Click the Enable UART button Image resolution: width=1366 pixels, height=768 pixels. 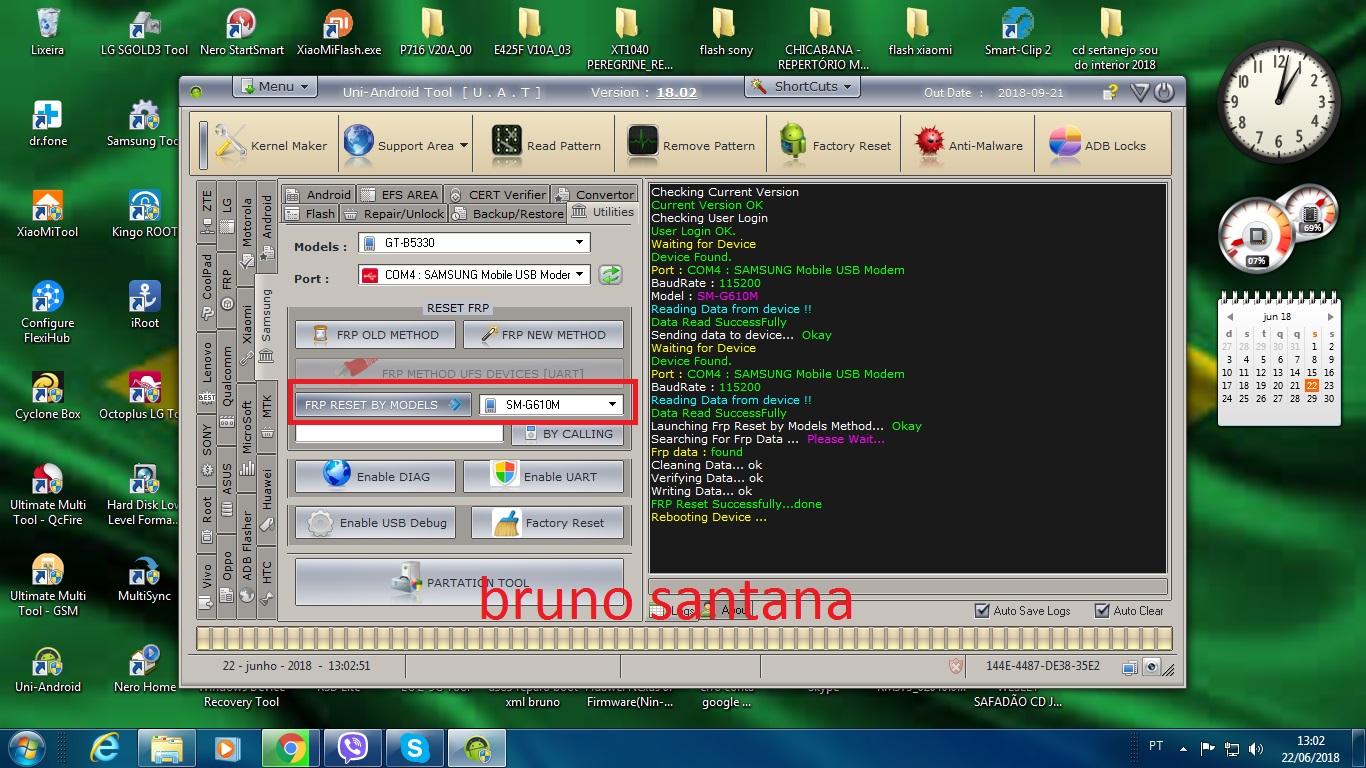(543, 476)
